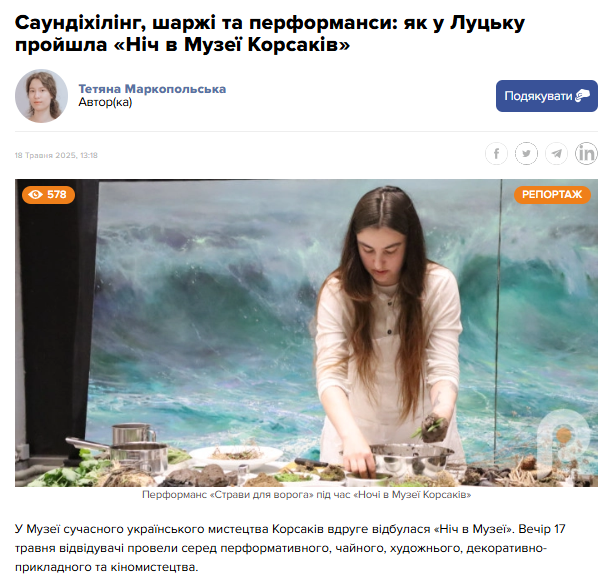Click the first paragraph starting 'У Музеї сучасного'

pyautogui.click(x=290, y=548)
